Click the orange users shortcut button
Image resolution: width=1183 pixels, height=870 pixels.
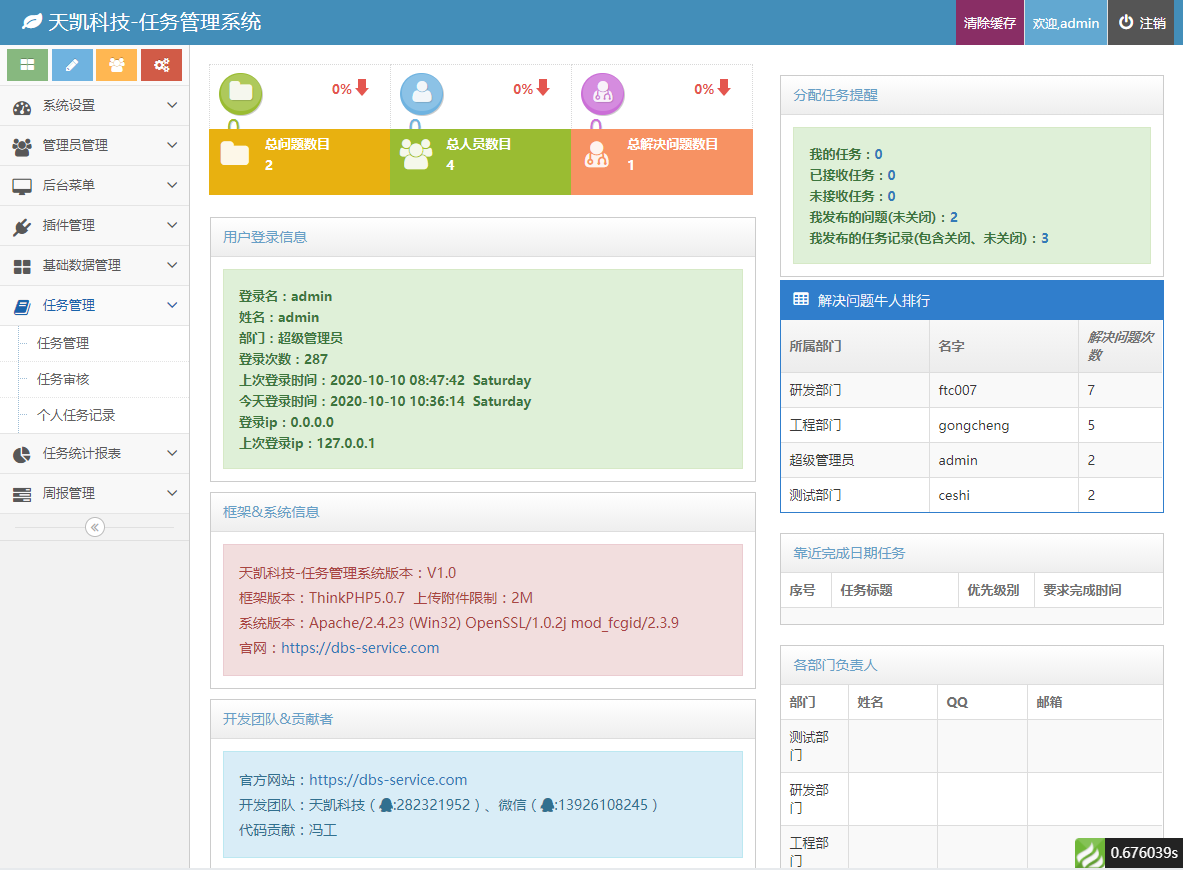pyautogui.click(x=116, y=65)
